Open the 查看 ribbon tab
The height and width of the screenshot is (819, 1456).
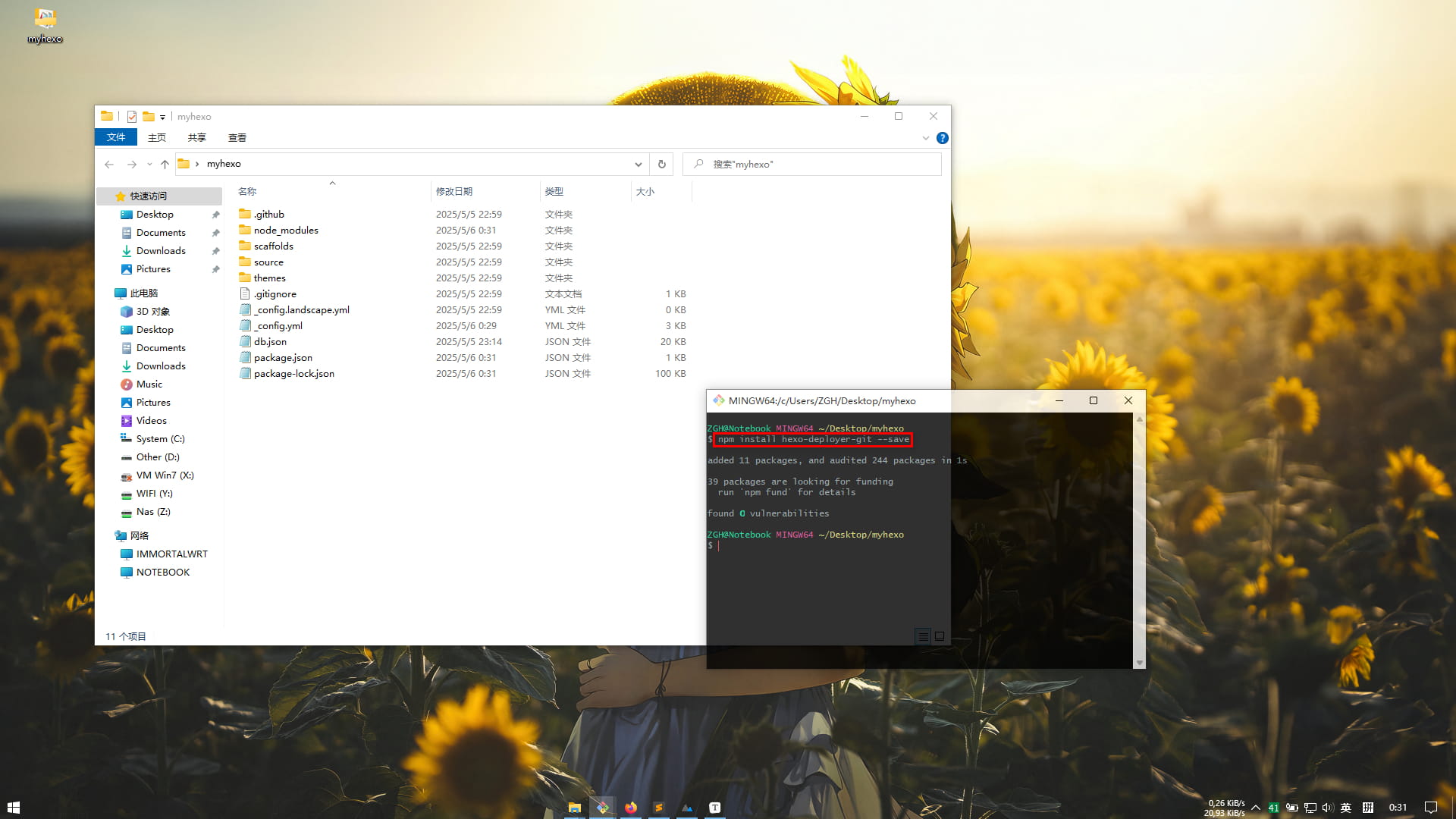click(x=237, y=137)
